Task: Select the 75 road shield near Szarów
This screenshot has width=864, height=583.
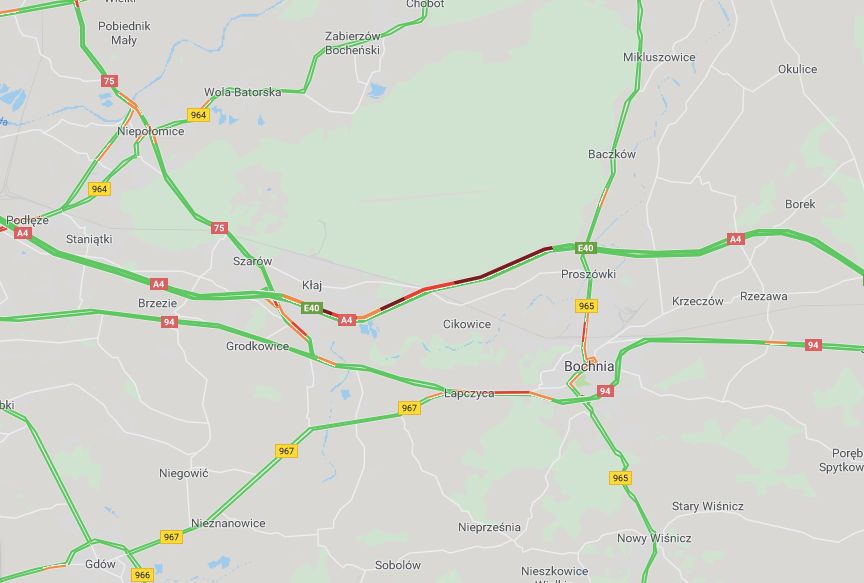Action: point(219,228)
